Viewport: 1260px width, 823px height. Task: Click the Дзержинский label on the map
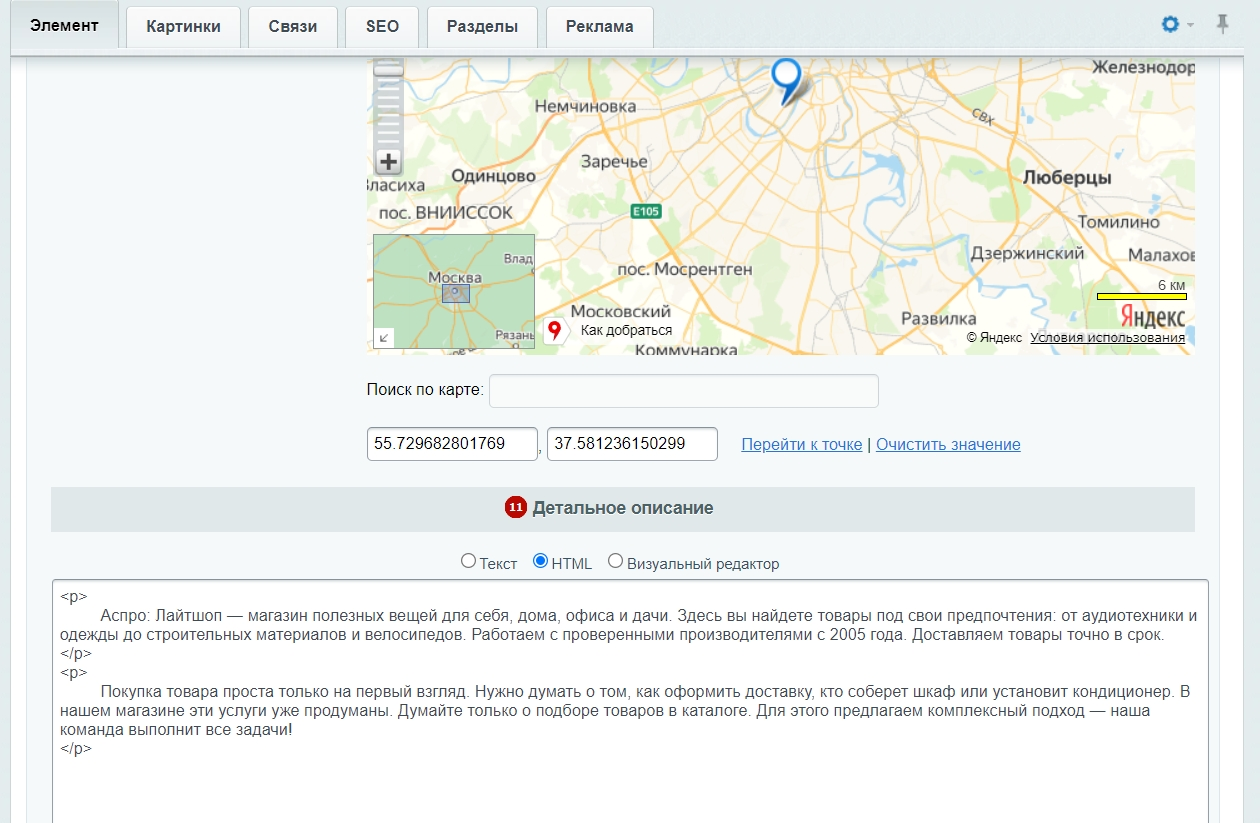point(1027,253)
